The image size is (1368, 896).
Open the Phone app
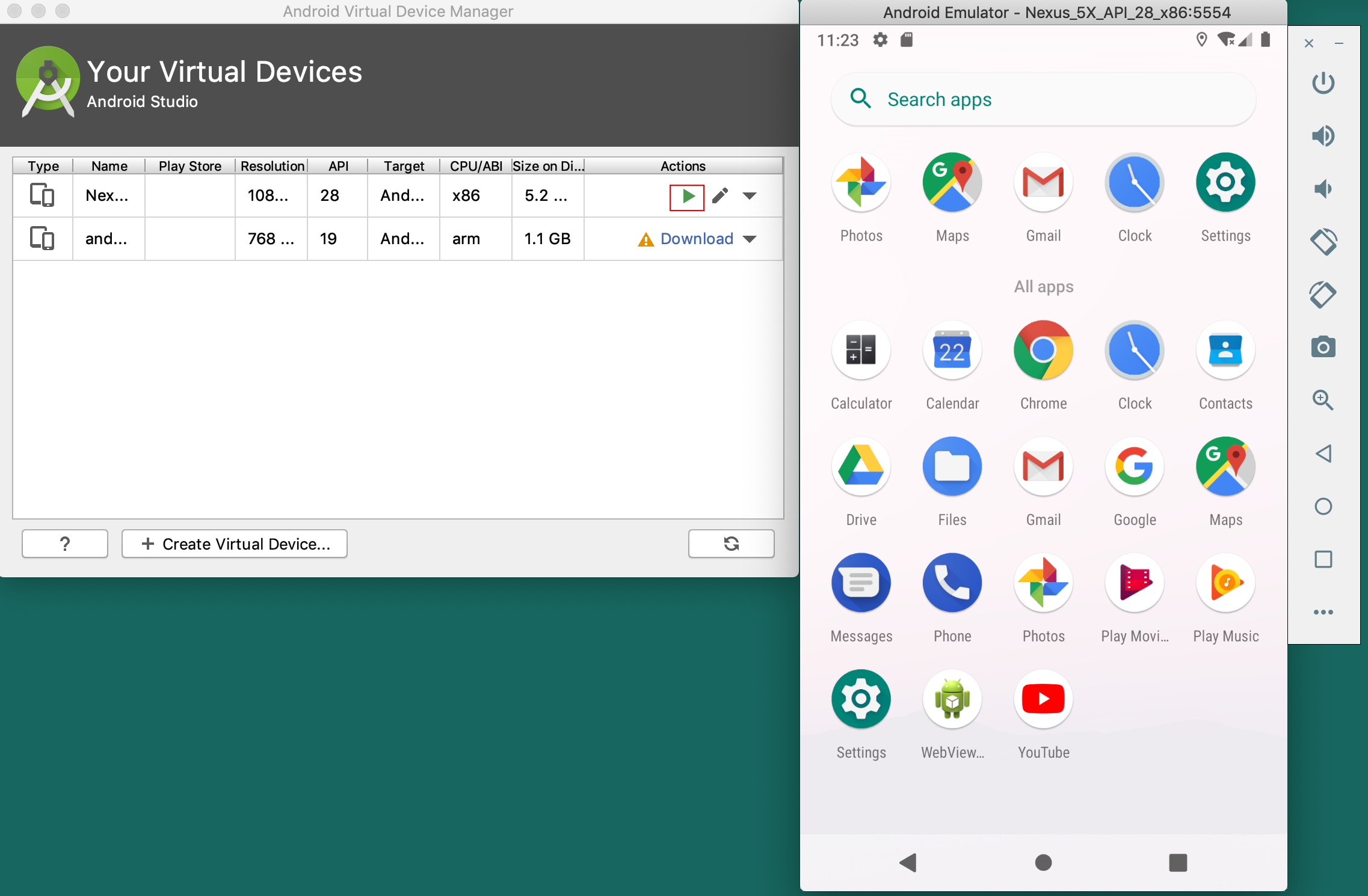pyautogui.click(x=952, y=598)
